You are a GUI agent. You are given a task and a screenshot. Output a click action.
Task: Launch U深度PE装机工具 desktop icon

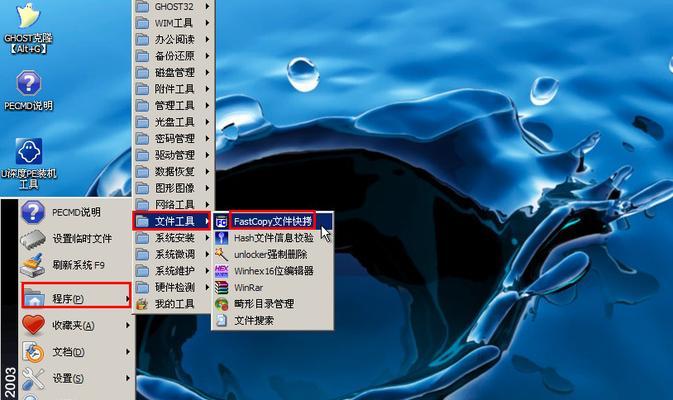click(29, 151)
